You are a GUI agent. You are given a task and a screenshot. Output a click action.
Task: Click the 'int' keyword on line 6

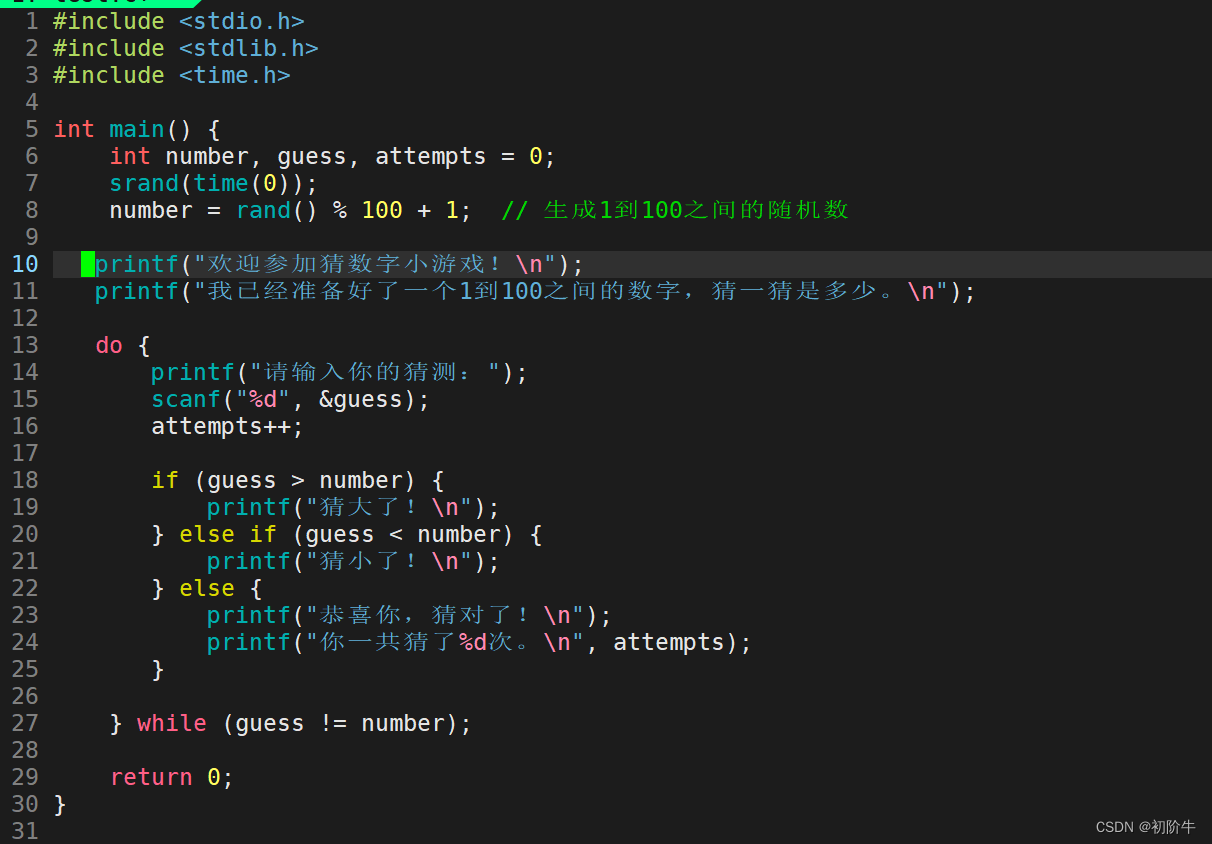(130, 156)
